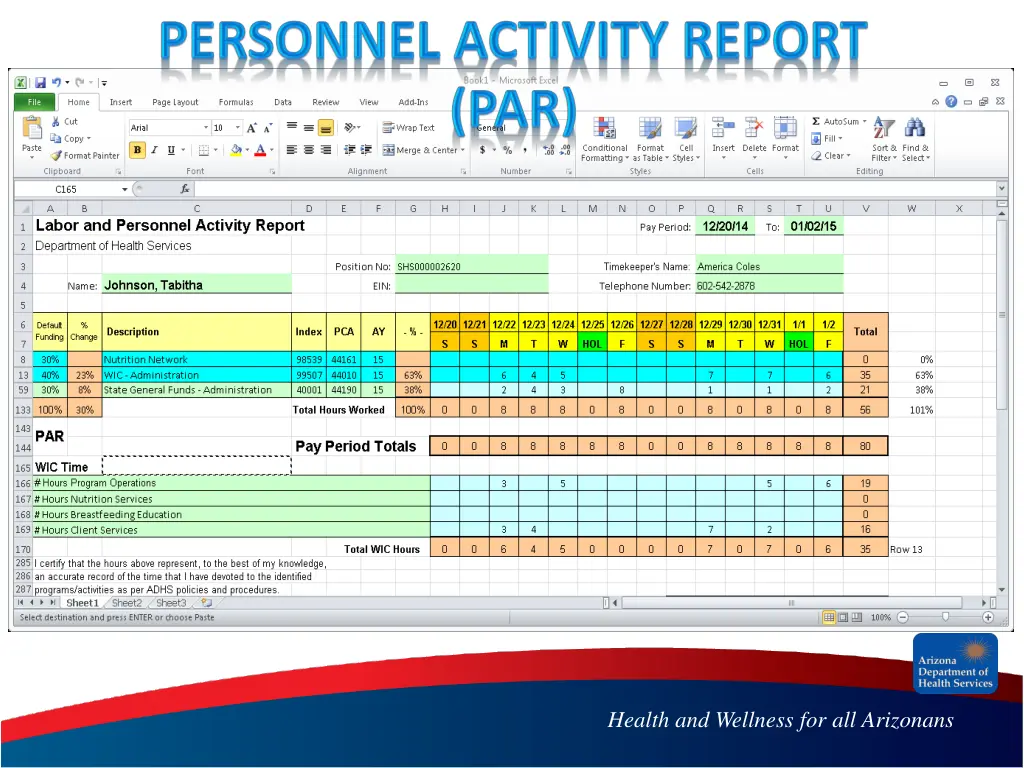This screenshot has height=768, width=1024.
Task: Click the Decrease Indent icon
Action: coord(349,150)
